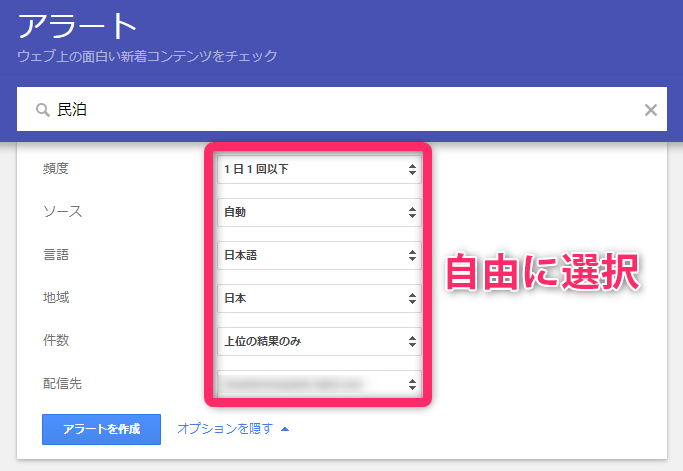
Task: Open the 言語 dropdown set to 日本語
Action: pos(319,255)
